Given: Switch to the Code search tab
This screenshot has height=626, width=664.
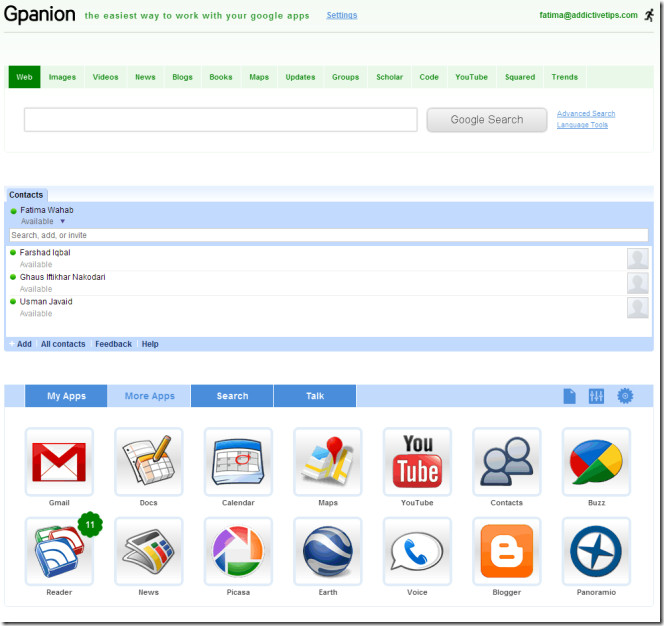Looking at the screenshot, I should click(429, 77).
